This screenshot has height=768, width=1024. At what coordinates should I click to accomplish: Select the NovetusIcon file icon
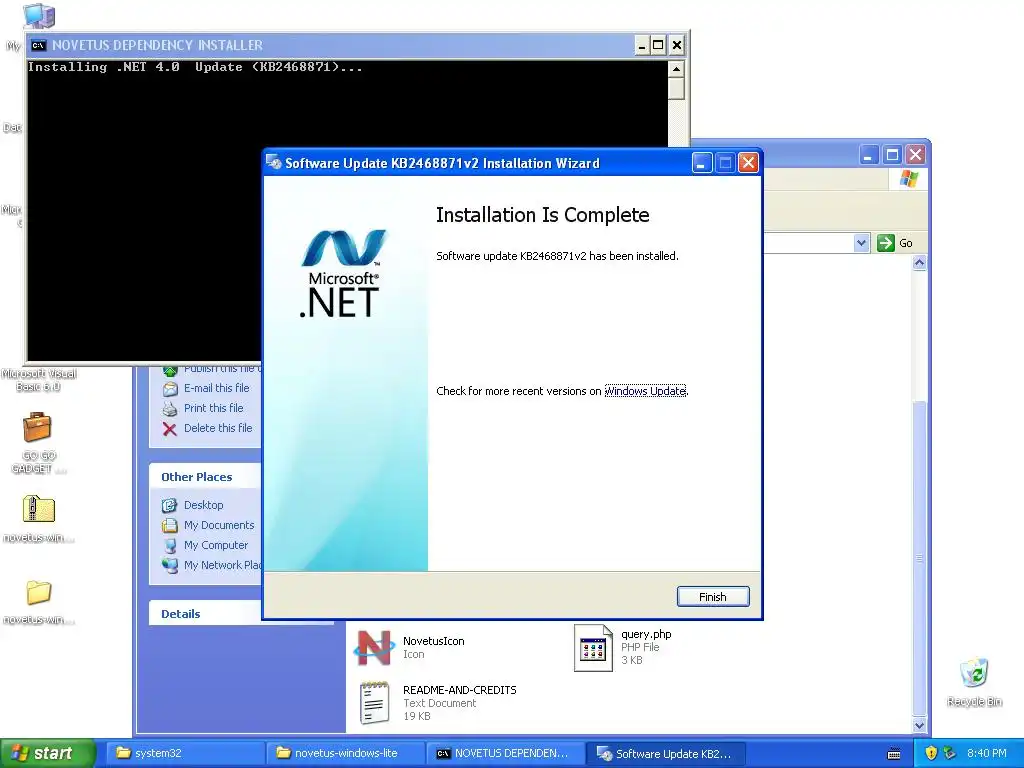[x=374, y=648]
